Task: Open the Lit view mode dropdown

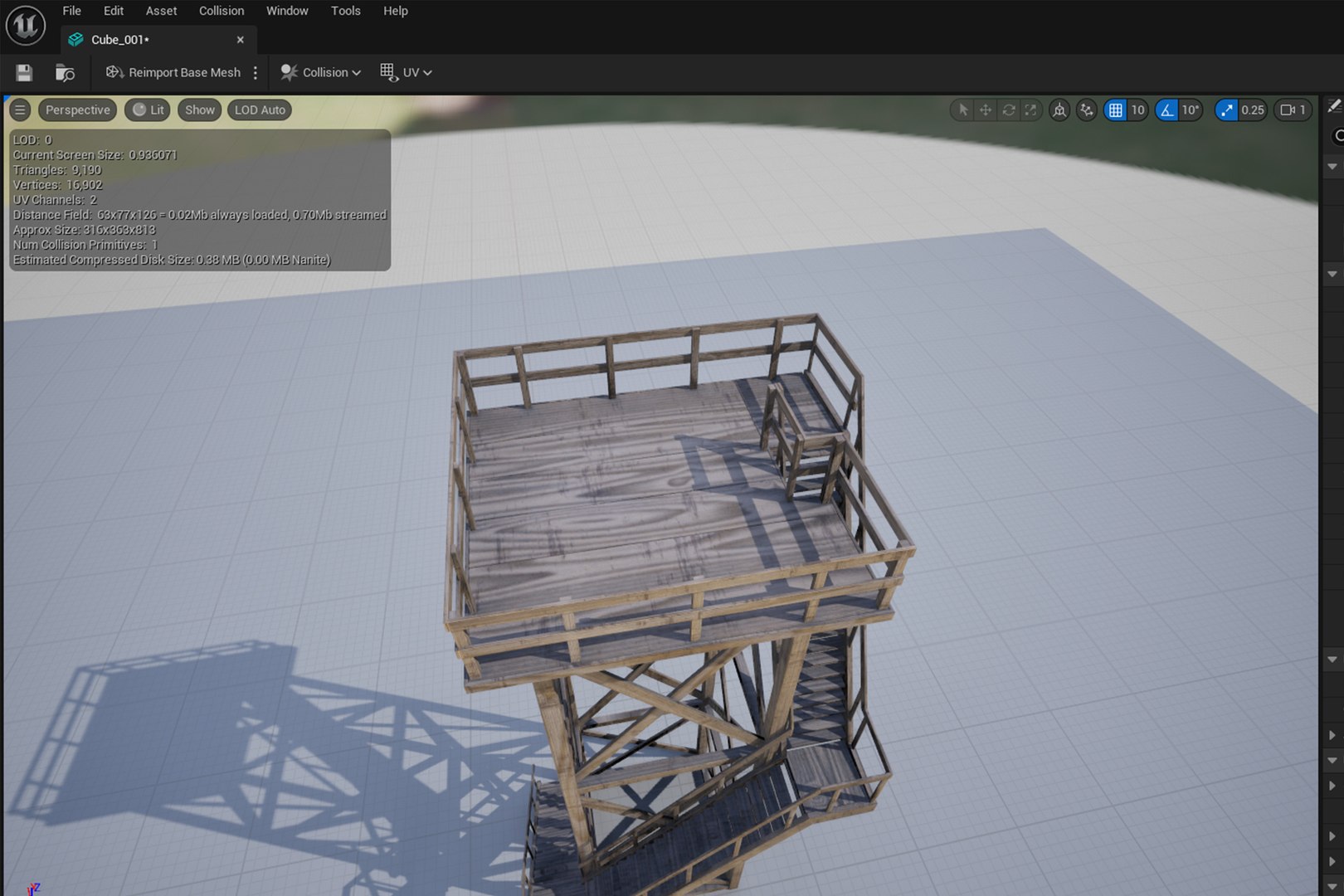Action: 149,110
